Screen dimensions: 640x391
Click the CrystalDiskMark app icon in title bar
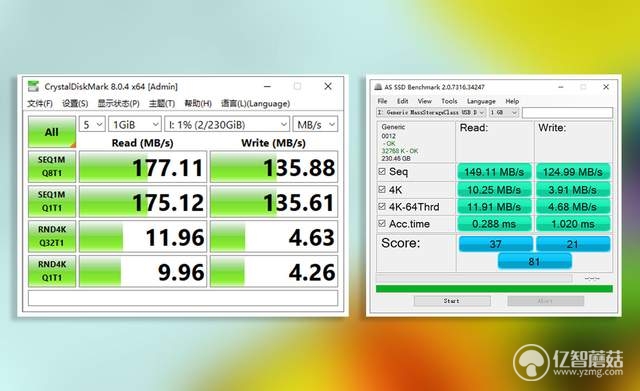[x=33, y=87]
